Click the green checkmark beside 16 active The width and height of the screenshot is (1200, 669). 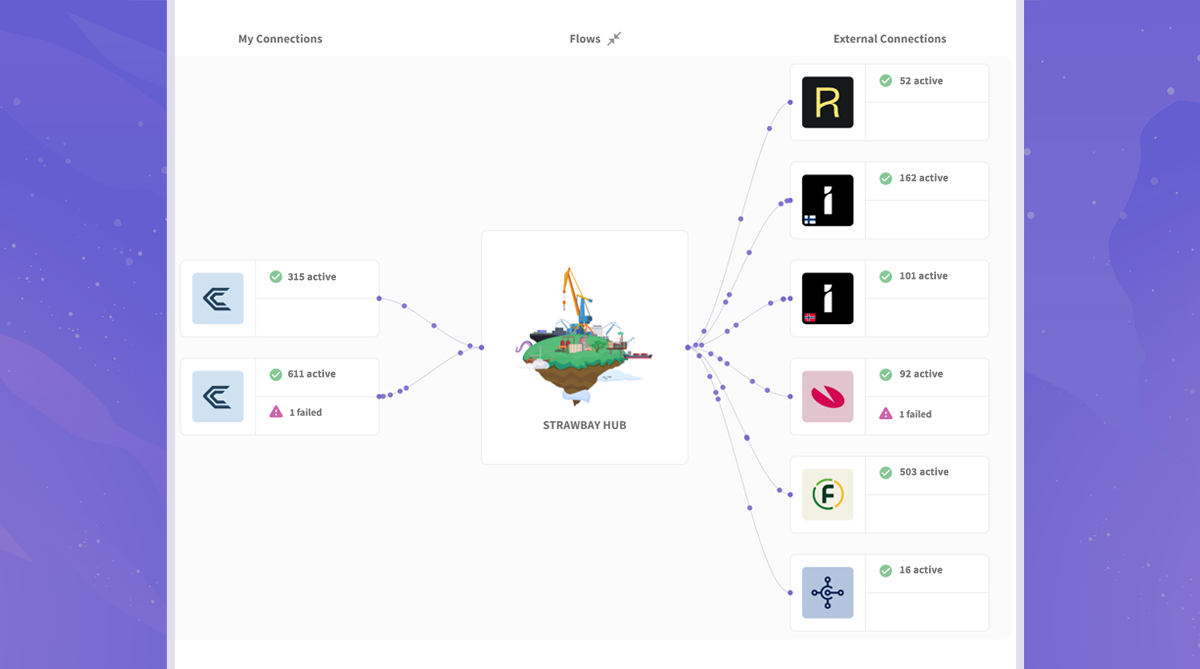(x=885, y=570)
